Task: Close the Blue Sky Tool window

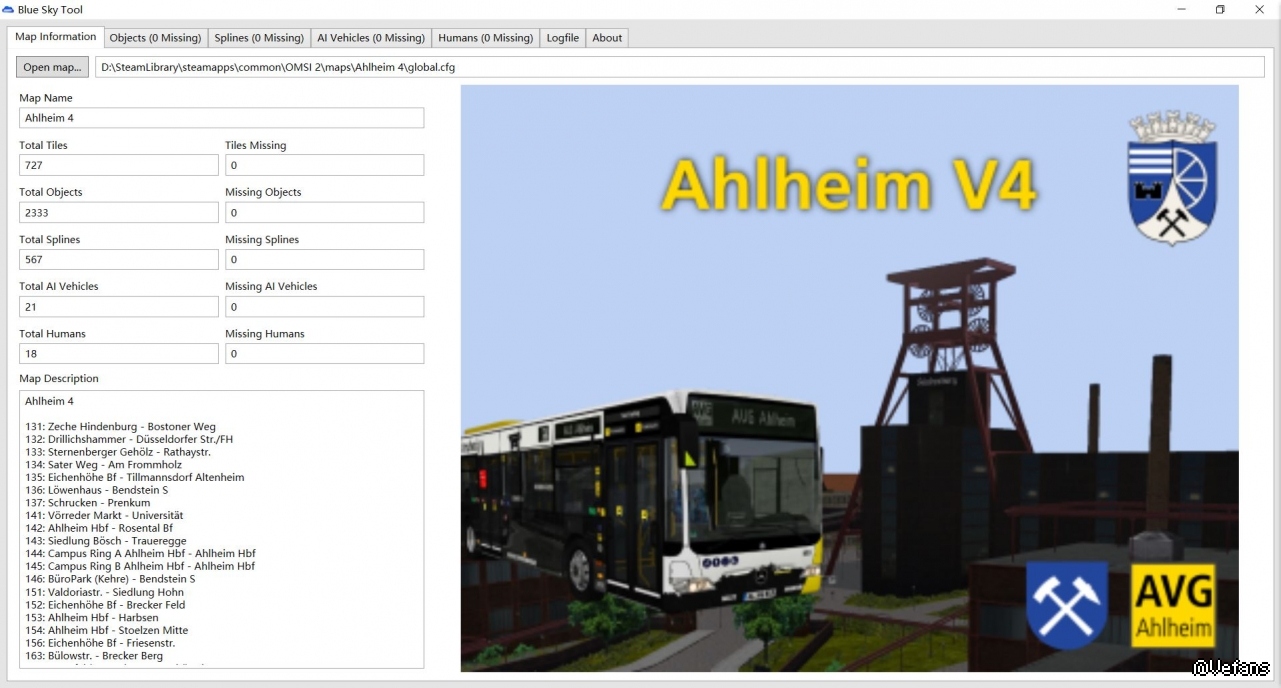Action: 1259,10
